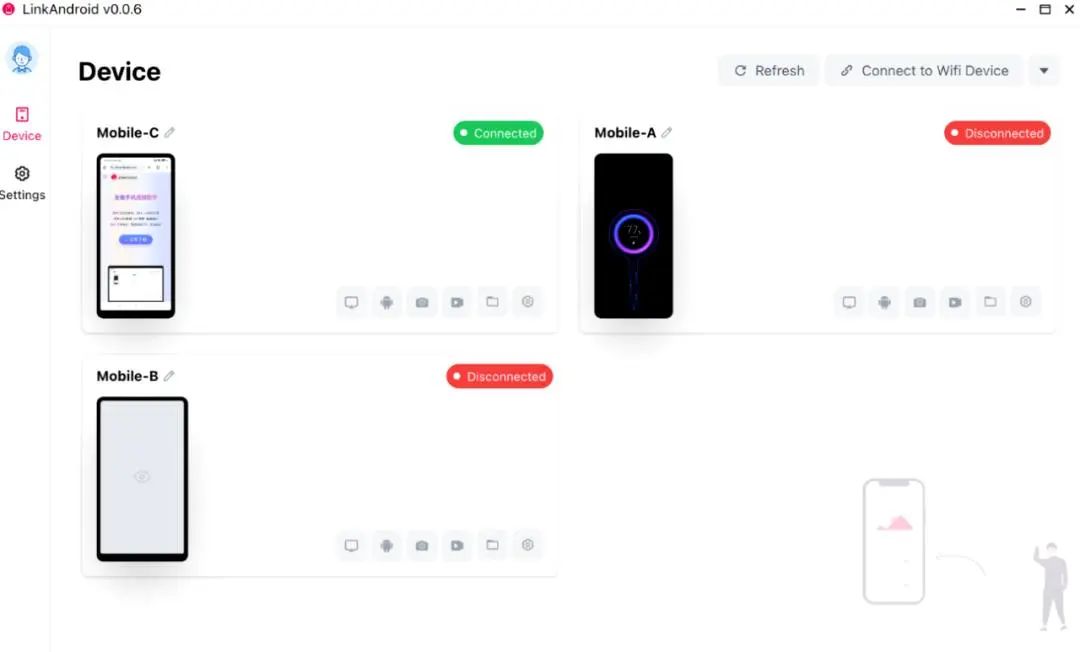Image resolution: width=1080 pixels, height=652 pixels.
Task: Click the Mobile-B video record icon
Action: (x=457, y=545)
